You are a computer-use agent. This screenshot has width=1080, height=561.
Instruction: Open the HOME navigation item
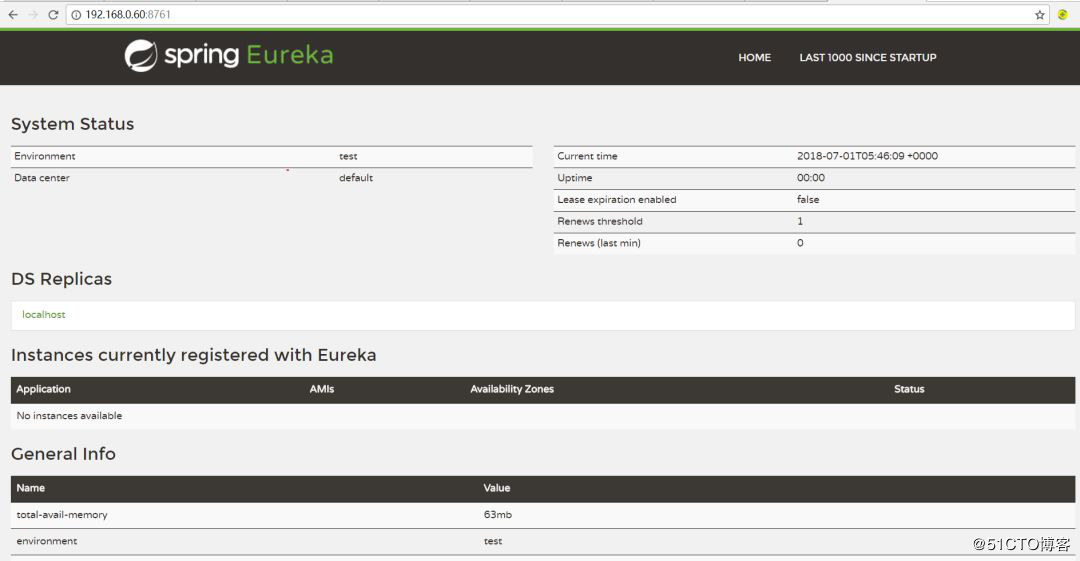pos(754,58)
